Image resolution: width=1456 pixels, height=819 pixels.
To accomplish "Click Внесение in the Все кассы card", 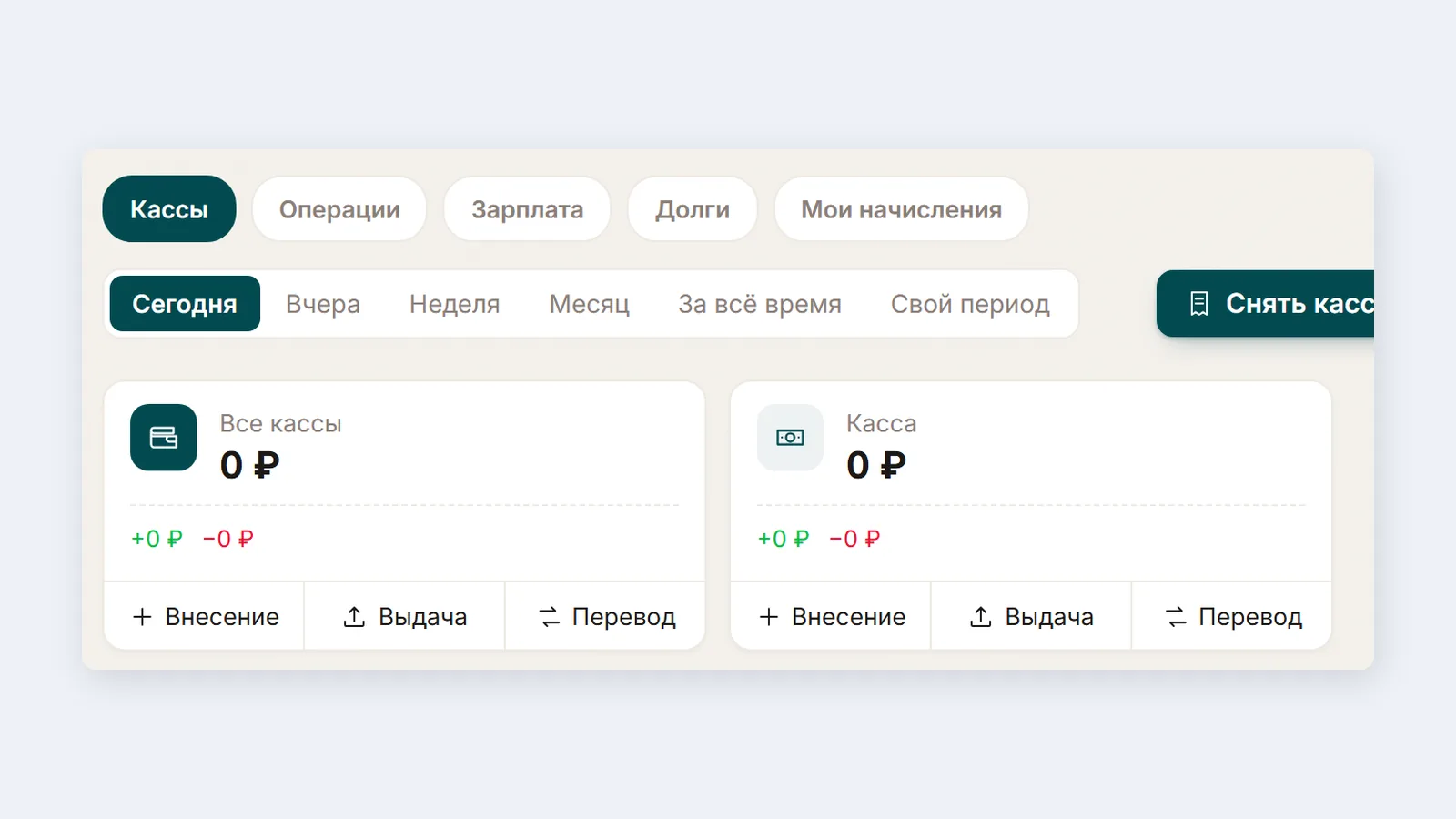I will click(205, 617).
